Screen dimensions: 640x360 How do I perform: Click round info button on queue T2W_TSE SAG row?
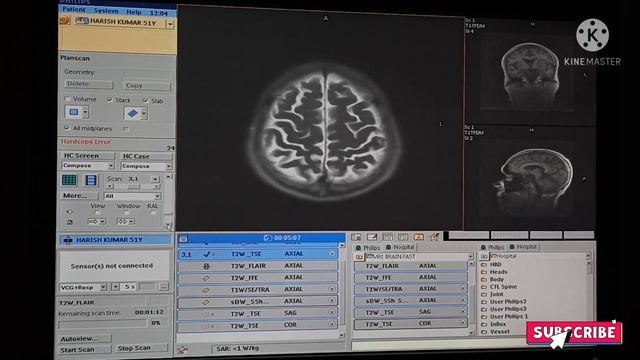332,312
